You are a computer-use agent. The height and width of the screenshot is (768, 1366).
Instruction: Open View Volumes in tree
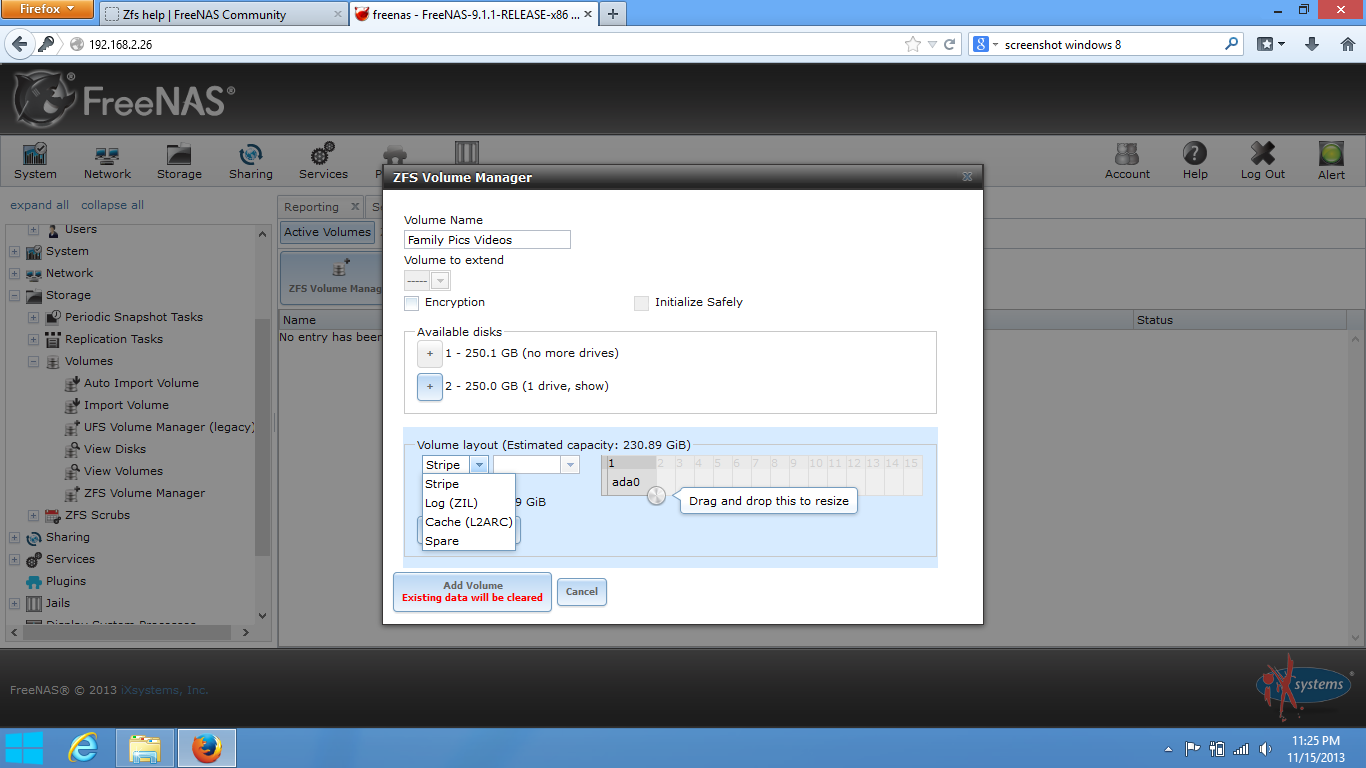123,471
